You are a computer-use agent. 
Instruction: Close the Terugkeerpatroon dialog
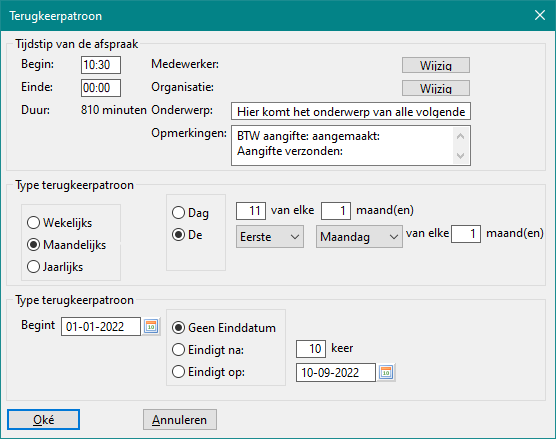[x=540, y=15]
